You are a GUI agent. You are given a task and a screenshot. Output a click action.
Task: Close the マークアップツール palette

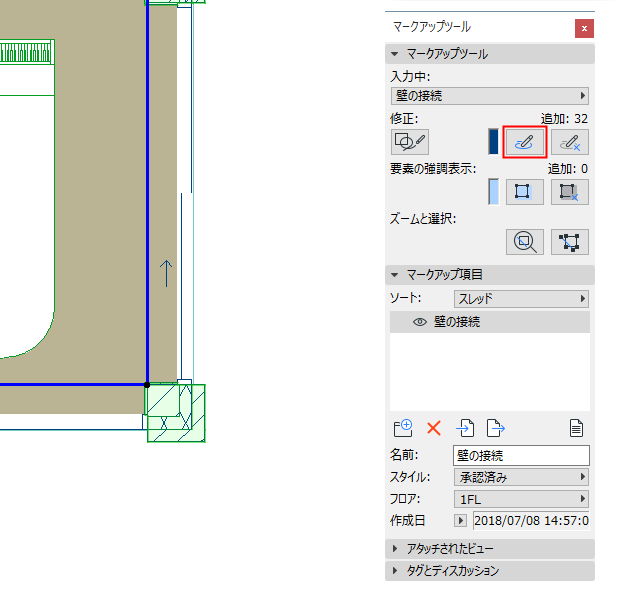click(584, 28)
